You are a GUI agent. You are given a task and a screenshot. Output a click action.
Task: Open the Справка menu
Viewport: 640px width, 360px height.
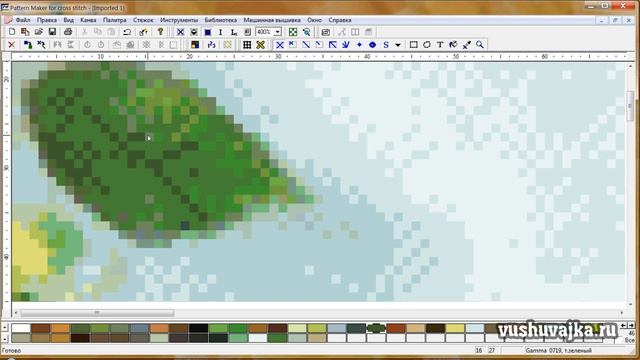click(340, 20)
